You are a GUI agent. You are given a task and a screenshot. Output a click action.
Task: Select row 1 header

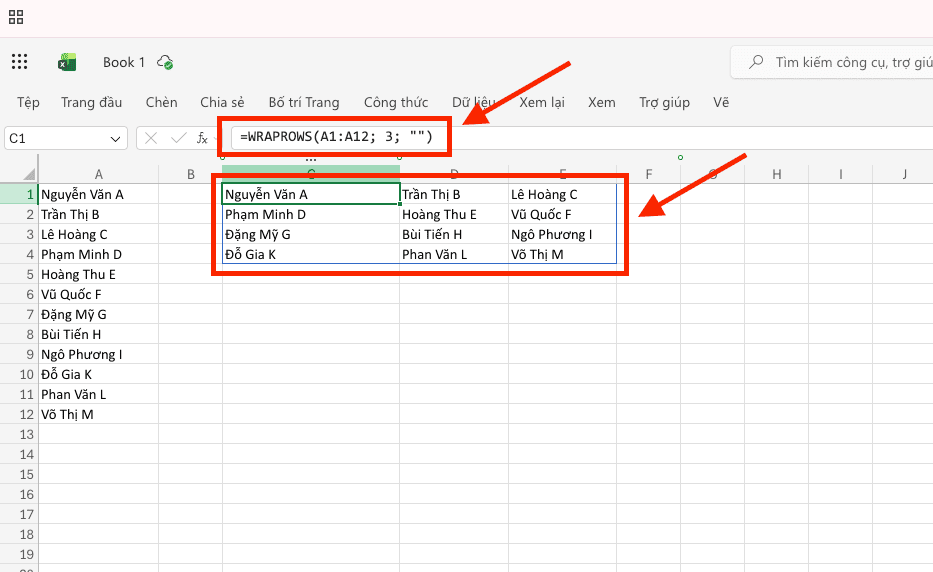(x=19, y=194)
